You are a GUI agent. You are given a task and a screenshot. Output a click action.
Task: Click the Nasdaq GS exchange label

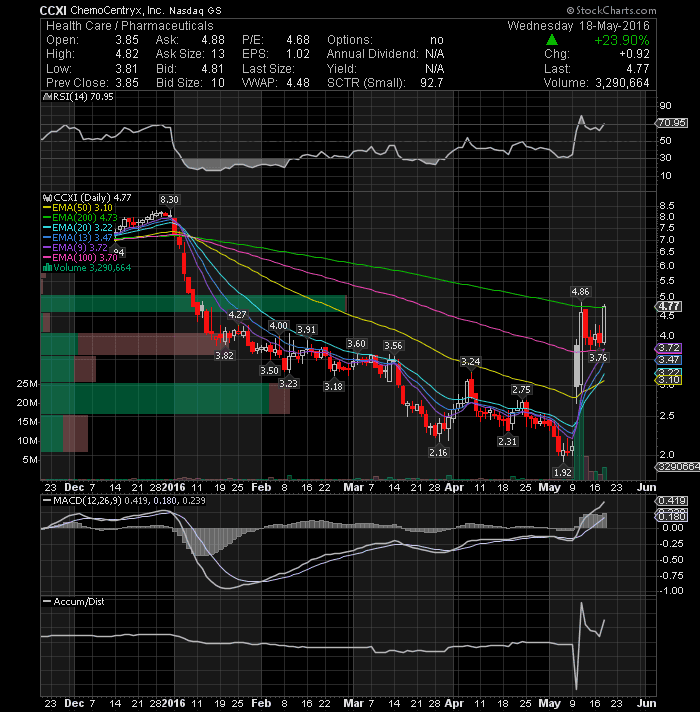[x=195, y=10]
